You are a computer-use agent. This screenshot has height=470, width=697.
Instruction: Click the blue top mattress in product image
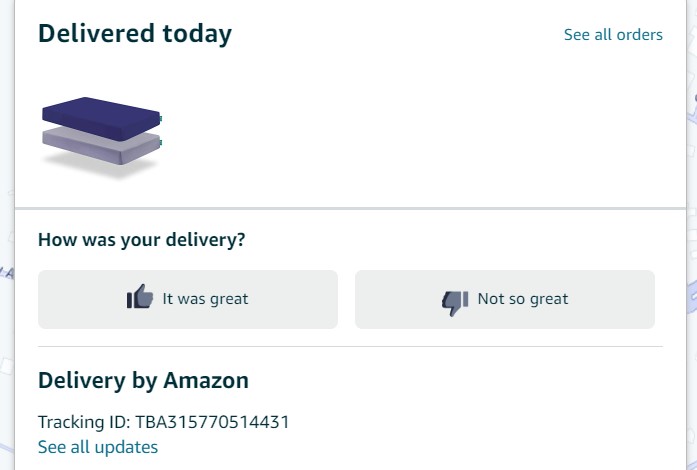point(100,114)
